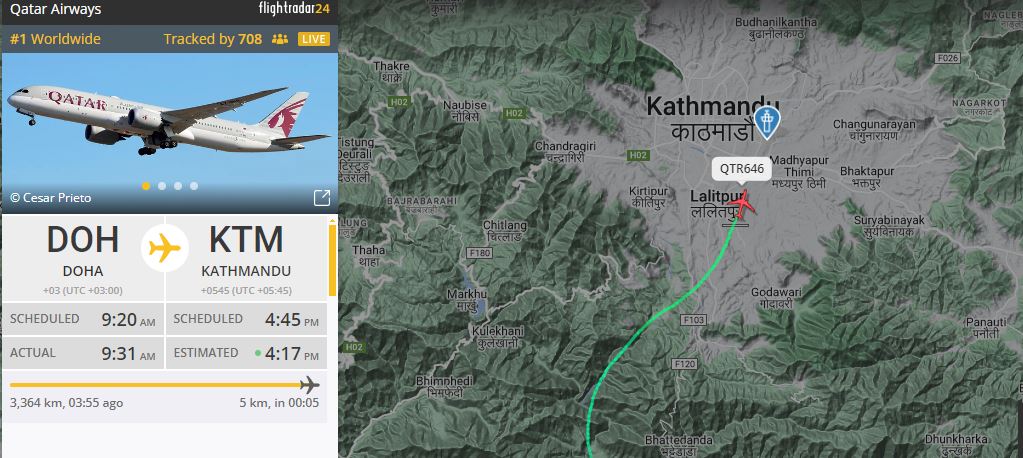Select the first photo carousel dot
Screen dimensions: 1023x458
(x=145, y=186)
